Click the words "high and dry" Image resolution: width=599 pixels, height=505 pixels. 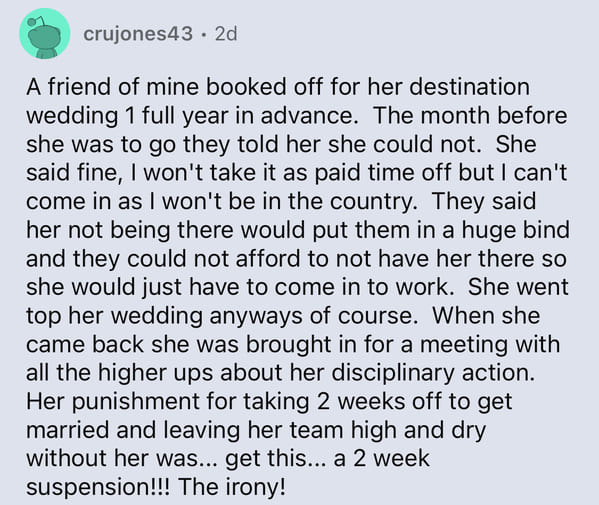click(418, 430)
